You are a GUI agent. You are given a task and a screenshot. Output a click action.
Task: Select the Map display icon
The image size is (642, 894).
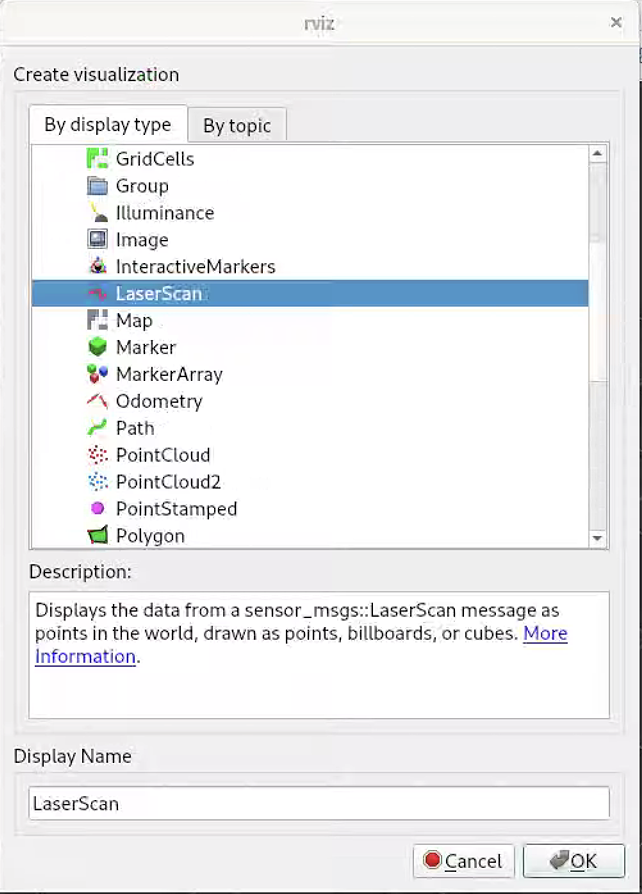[x=97, y=321]
